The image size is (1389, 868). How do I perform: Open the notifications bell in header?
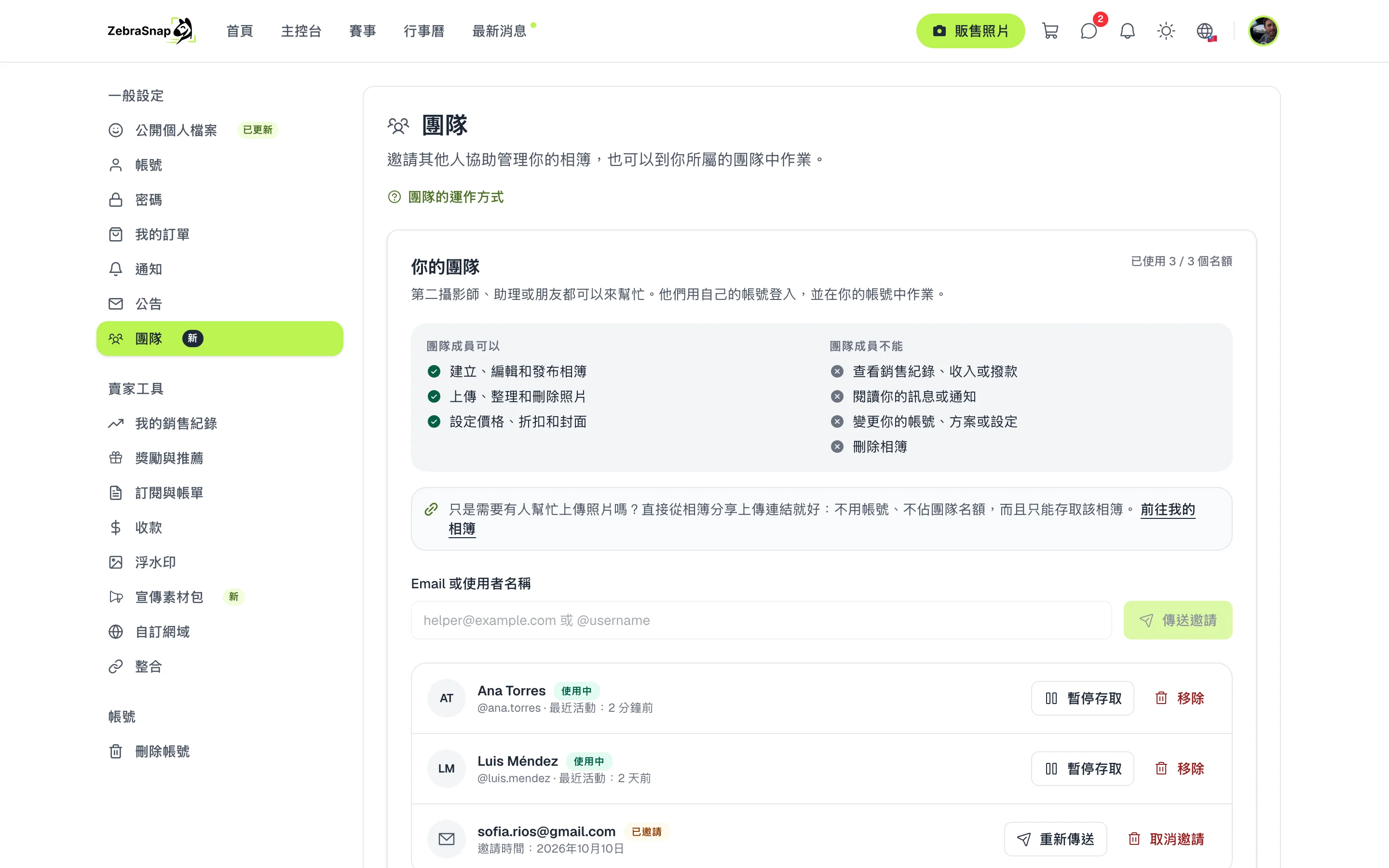pyautogui.click(x=1127, y=31)
